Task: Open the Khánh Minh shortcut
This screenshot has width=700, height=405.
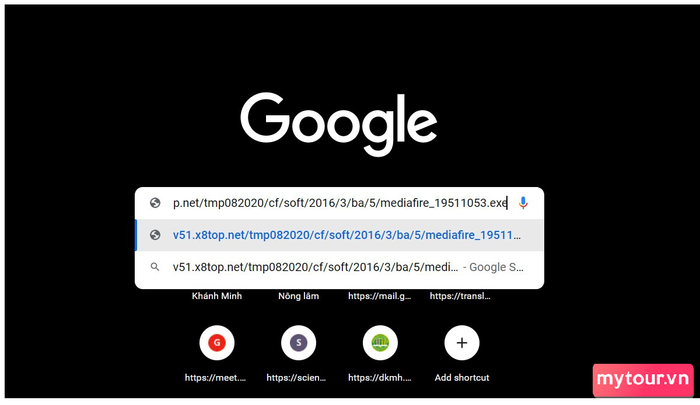Action: tap(217, 296)
